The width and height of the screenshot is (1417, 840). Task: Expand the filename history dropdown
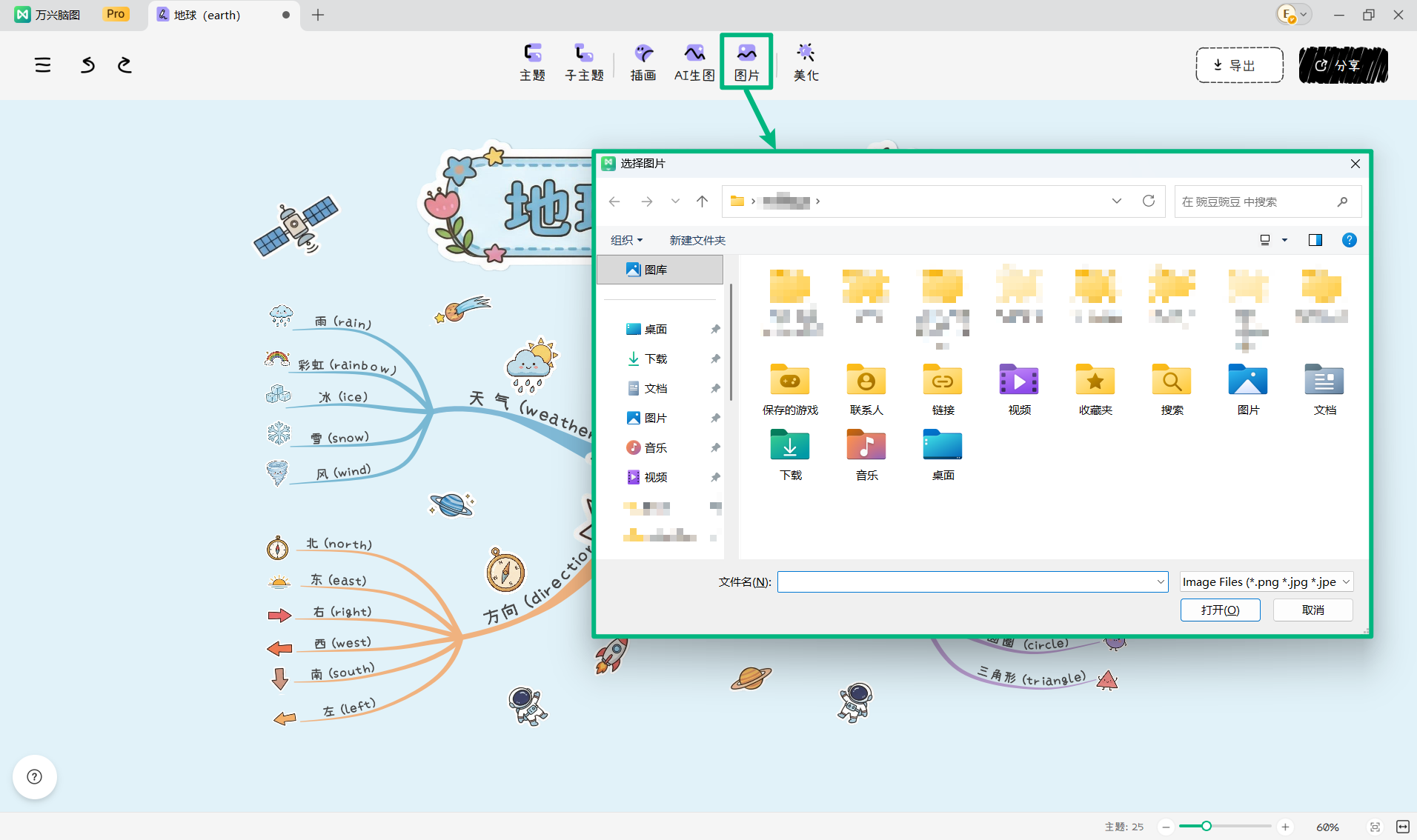[x=1161, y=582]
